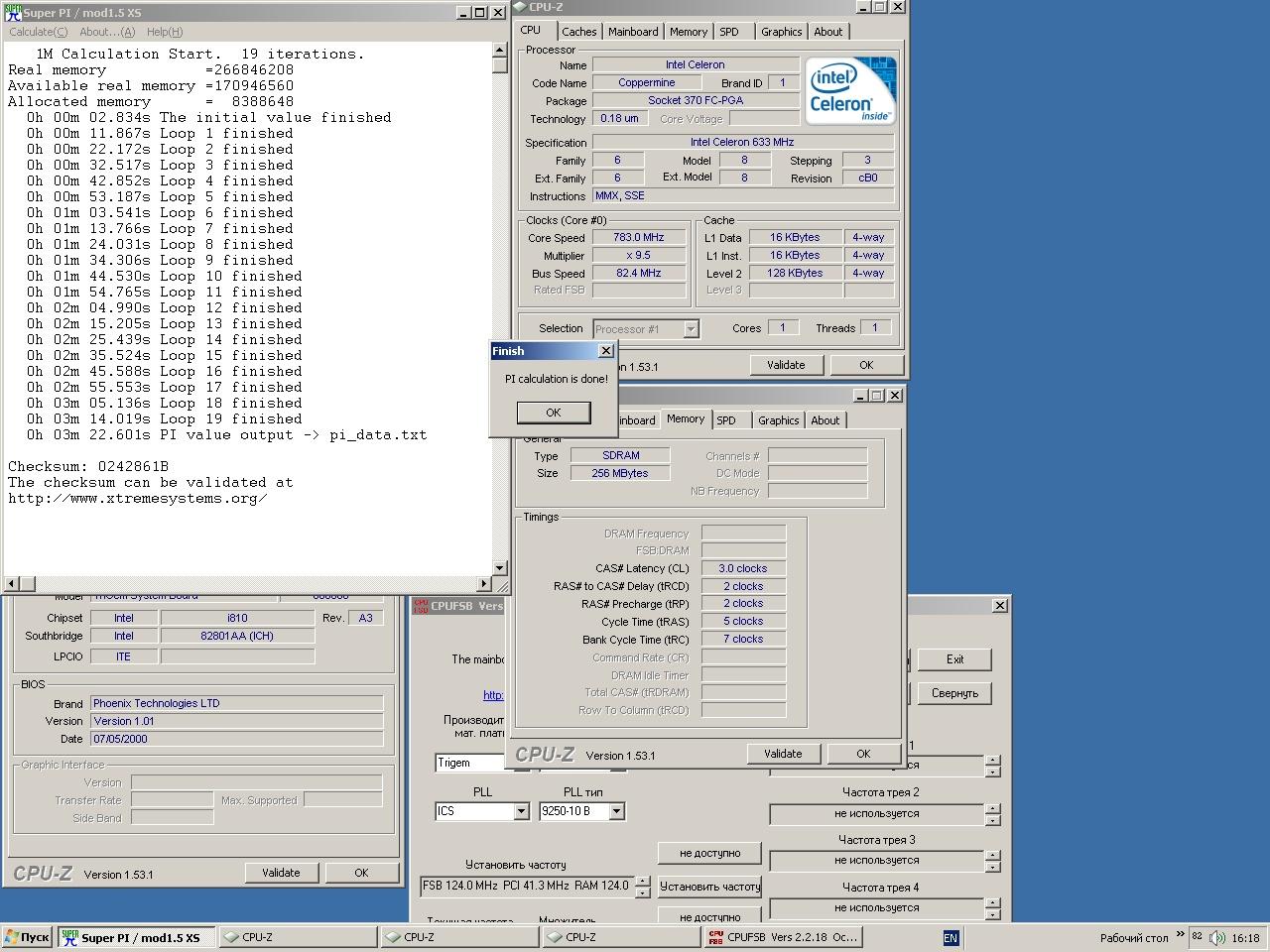Open About menu in Super PI
The height and width of the screenshot is (952, 1270).
pyautogui.click(x=107, y=32)
